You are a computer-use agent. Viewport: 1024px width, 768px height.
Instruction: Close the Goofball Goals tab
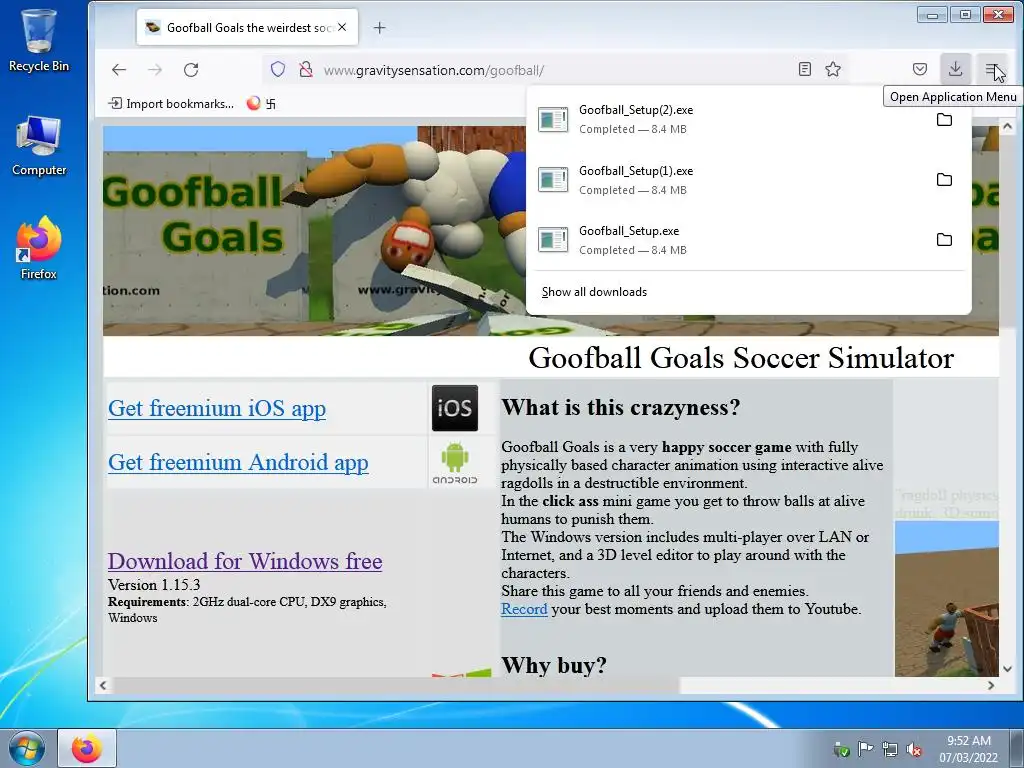tap(342, 27)
